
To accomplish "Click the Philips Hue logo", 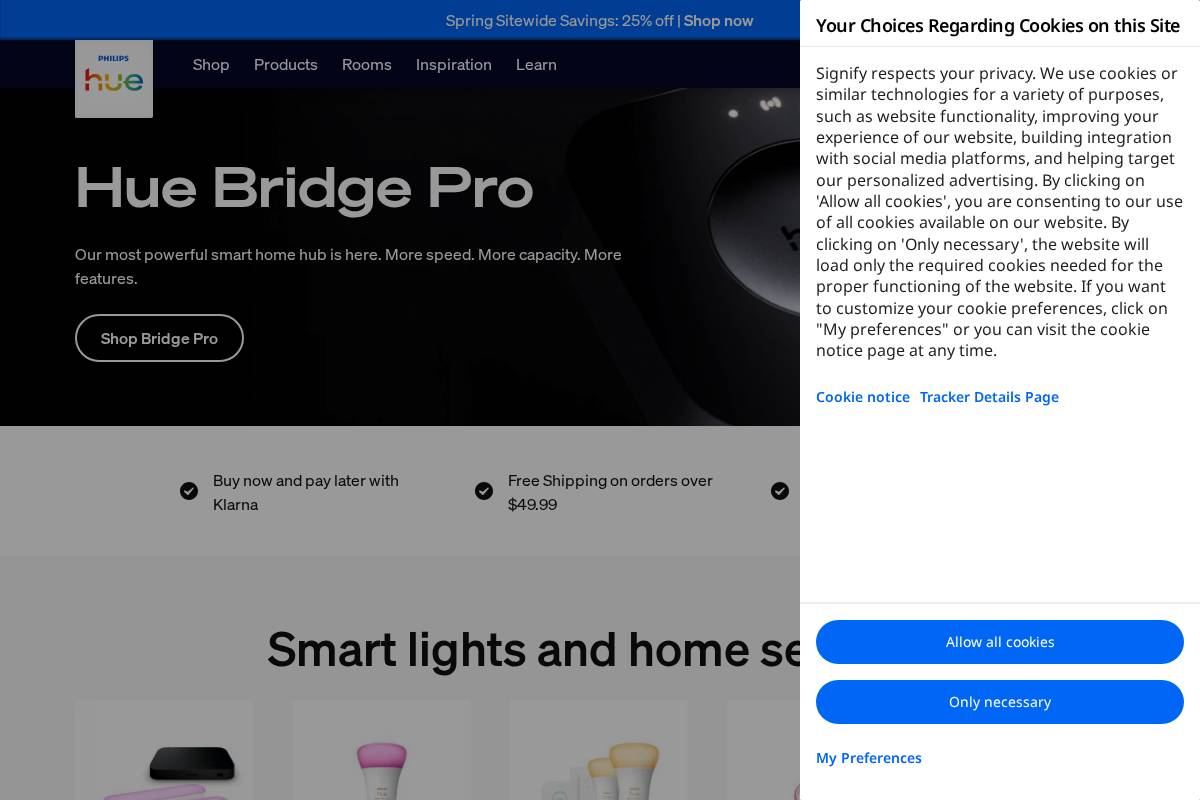I will 113,79.
